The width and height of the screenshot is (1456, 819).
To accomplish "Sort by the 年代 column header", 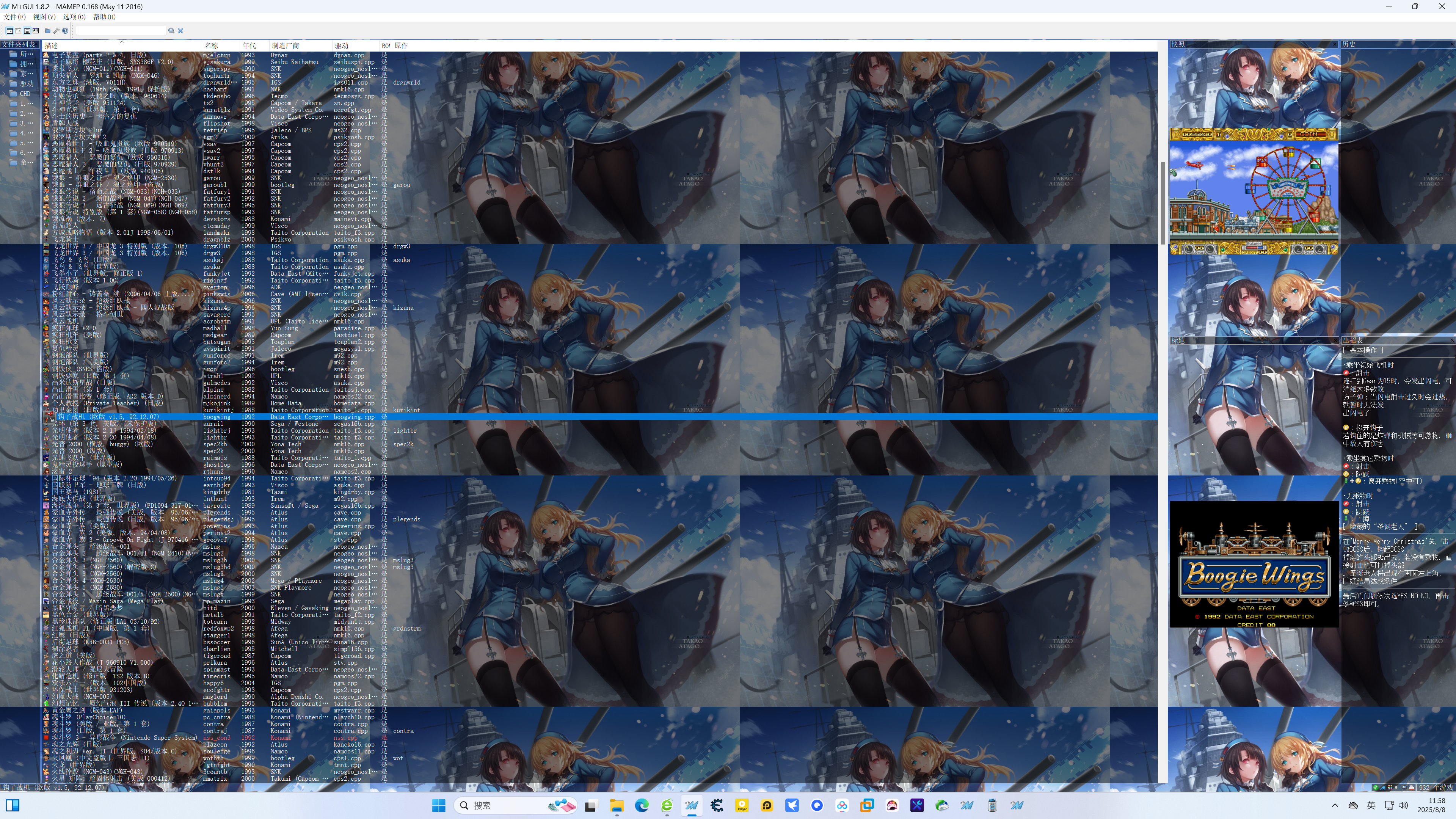I will coord(254,46).
